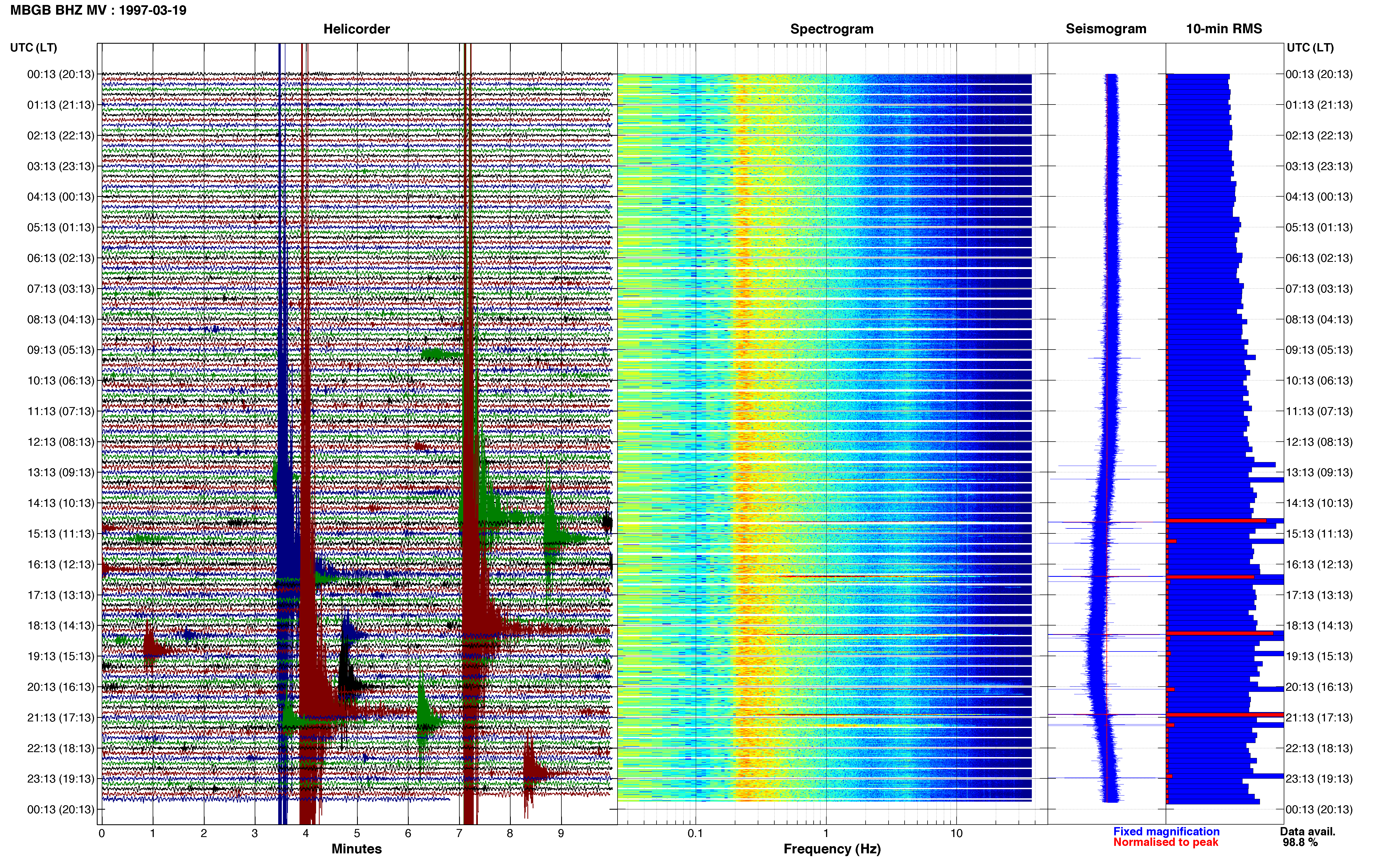
Task: Click the '9' minutes axis tick label
Action: 561,833
